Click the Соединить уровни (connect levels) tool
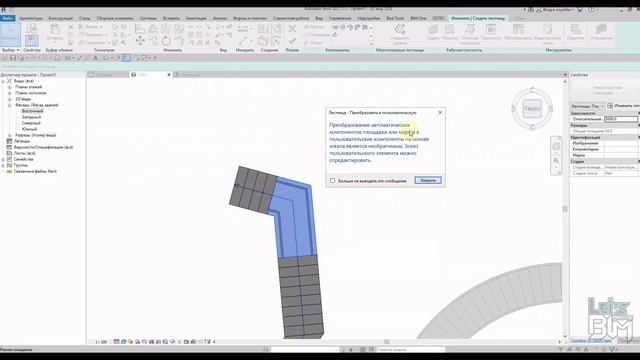 click(400, 33)
